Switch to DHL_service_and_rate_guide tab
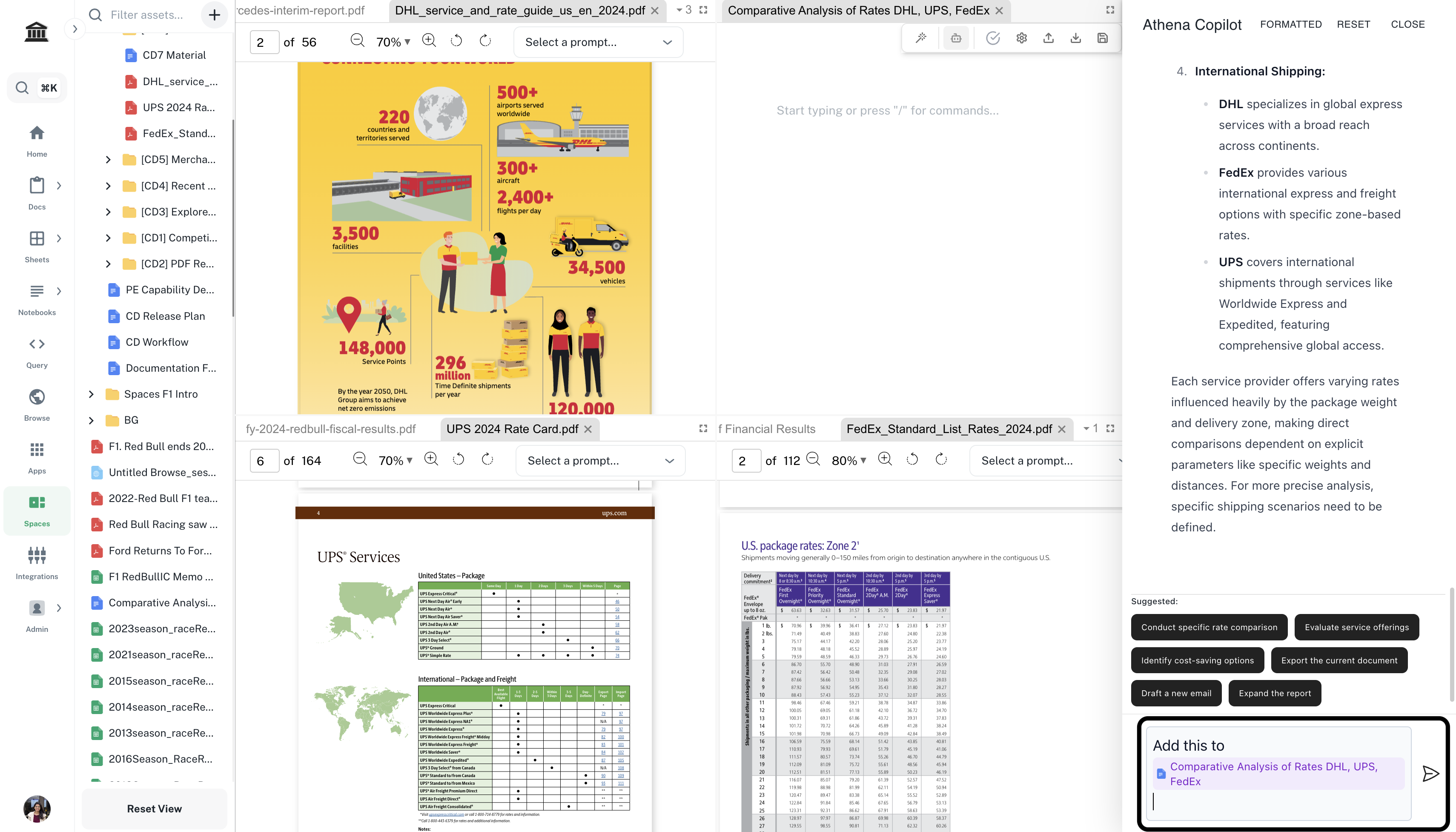Image resolution: width=1456 pixels, height=832 pixels. click(520, 10)
